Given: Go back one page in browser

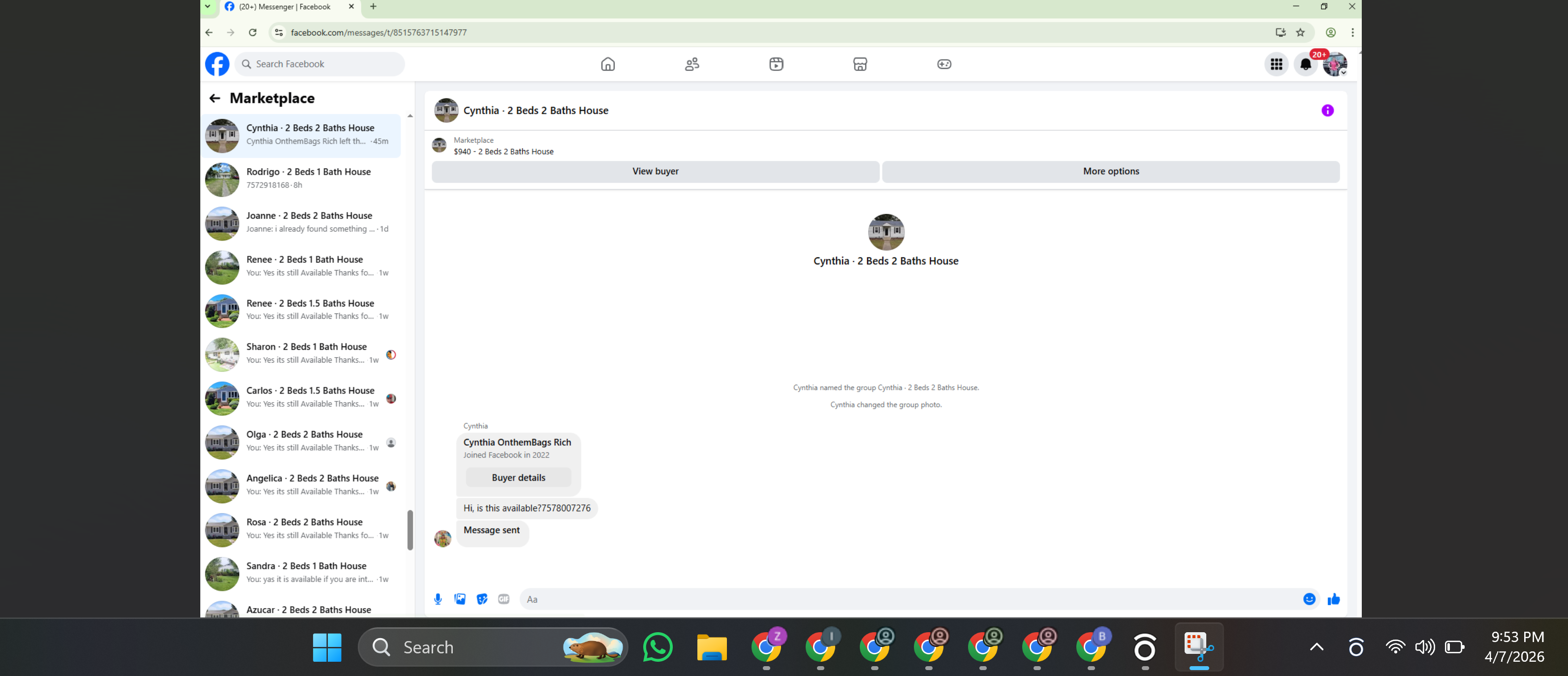Looking at the screenshot, I should pyautogui.click(x=209, y=32).
